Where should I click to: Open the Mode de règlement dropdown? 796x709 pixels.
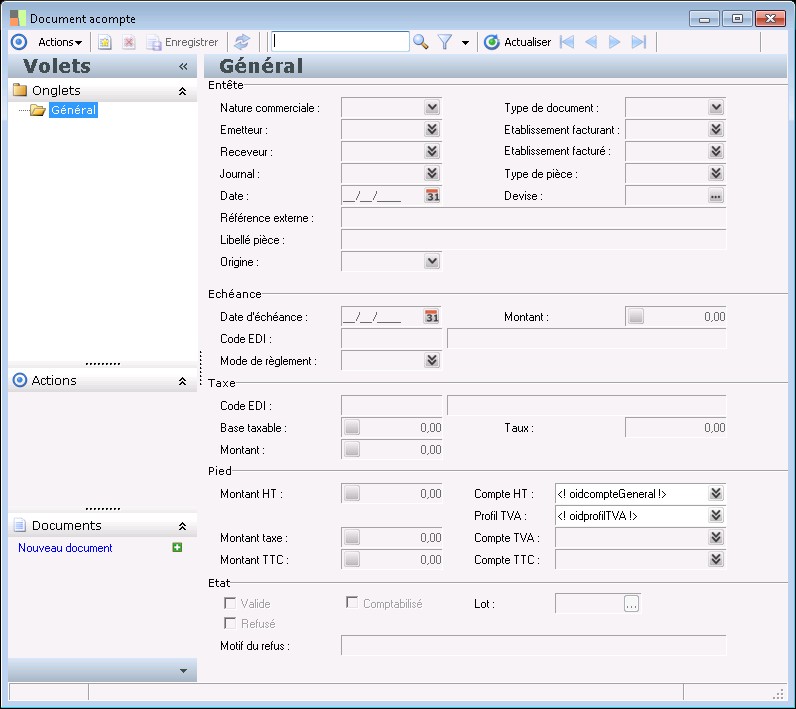pyautogui.click(x=432, y=361)
